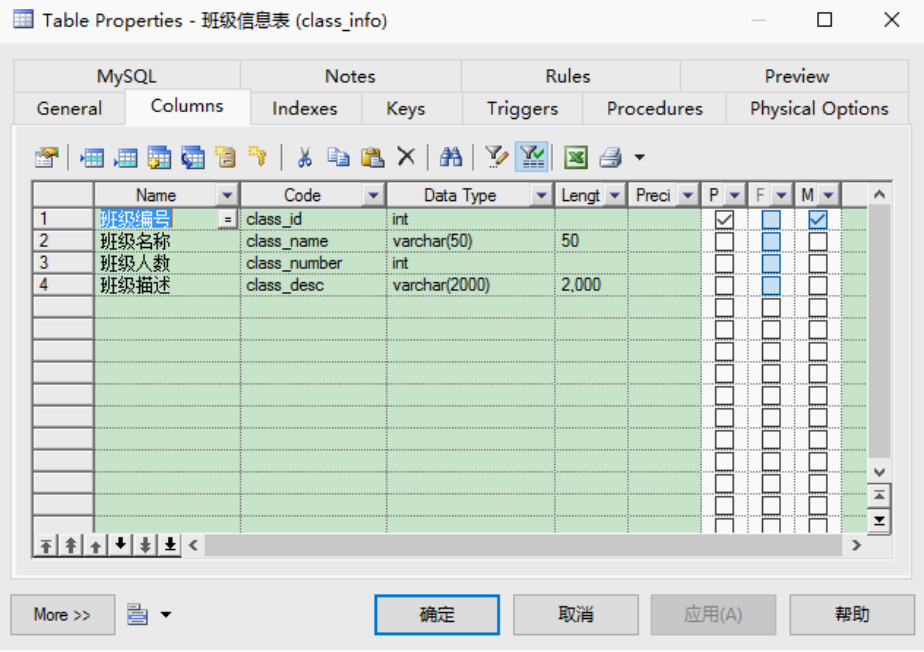The height and width of the screenshot is (652, 924).
Task: Move selected row up one arrow
Action: click(95, 545)
